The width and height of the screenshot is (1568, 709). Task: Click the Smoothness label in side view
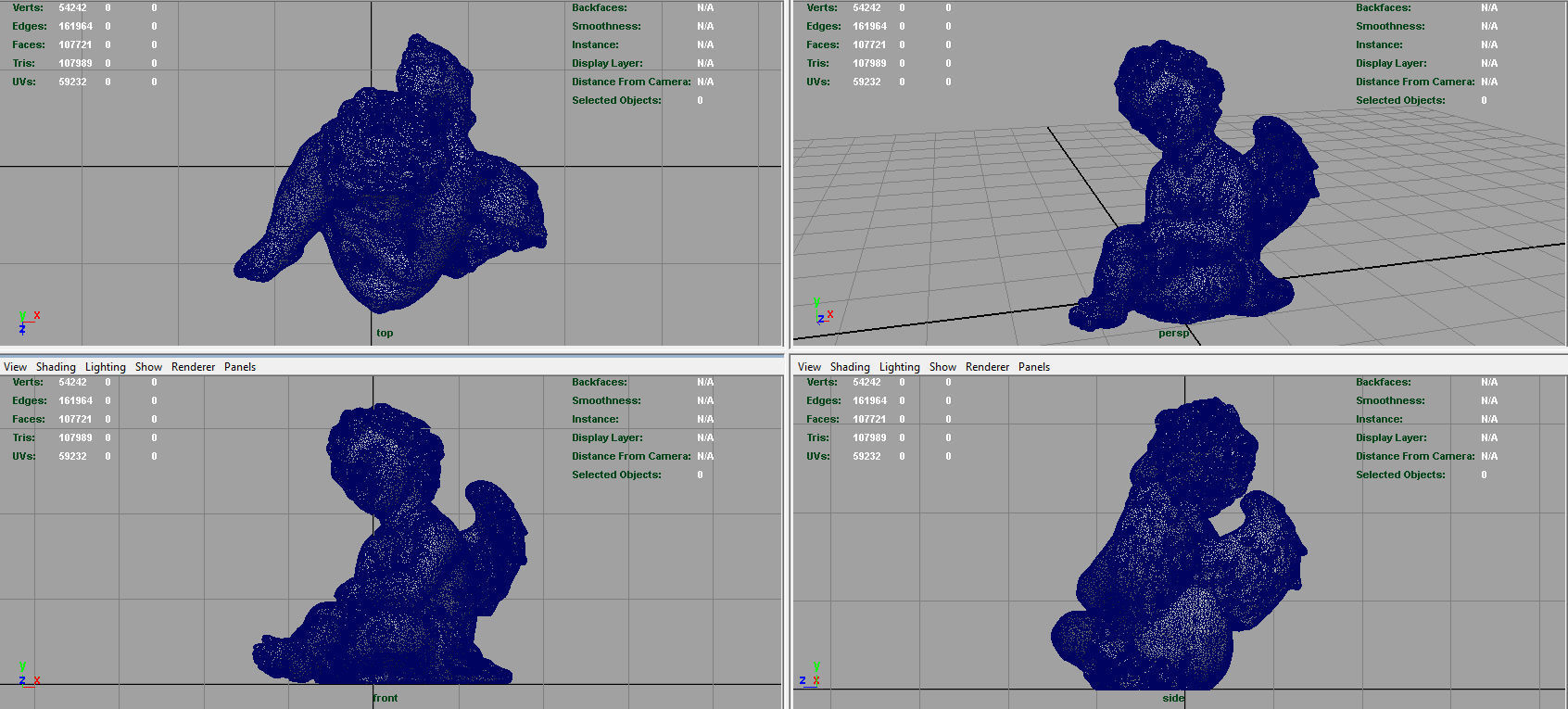[x=1390, y=400]
